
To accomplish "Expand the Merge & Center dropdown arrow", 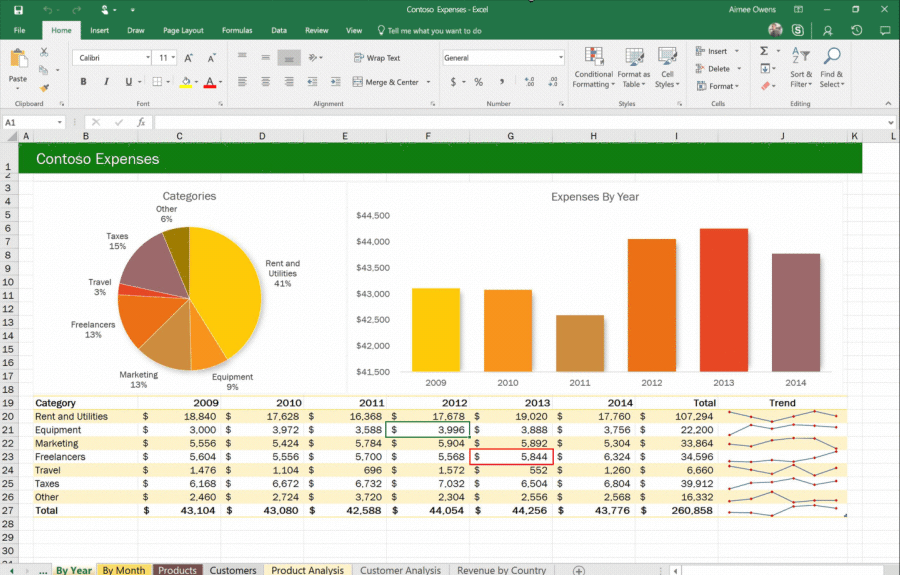I will point(429,82).
